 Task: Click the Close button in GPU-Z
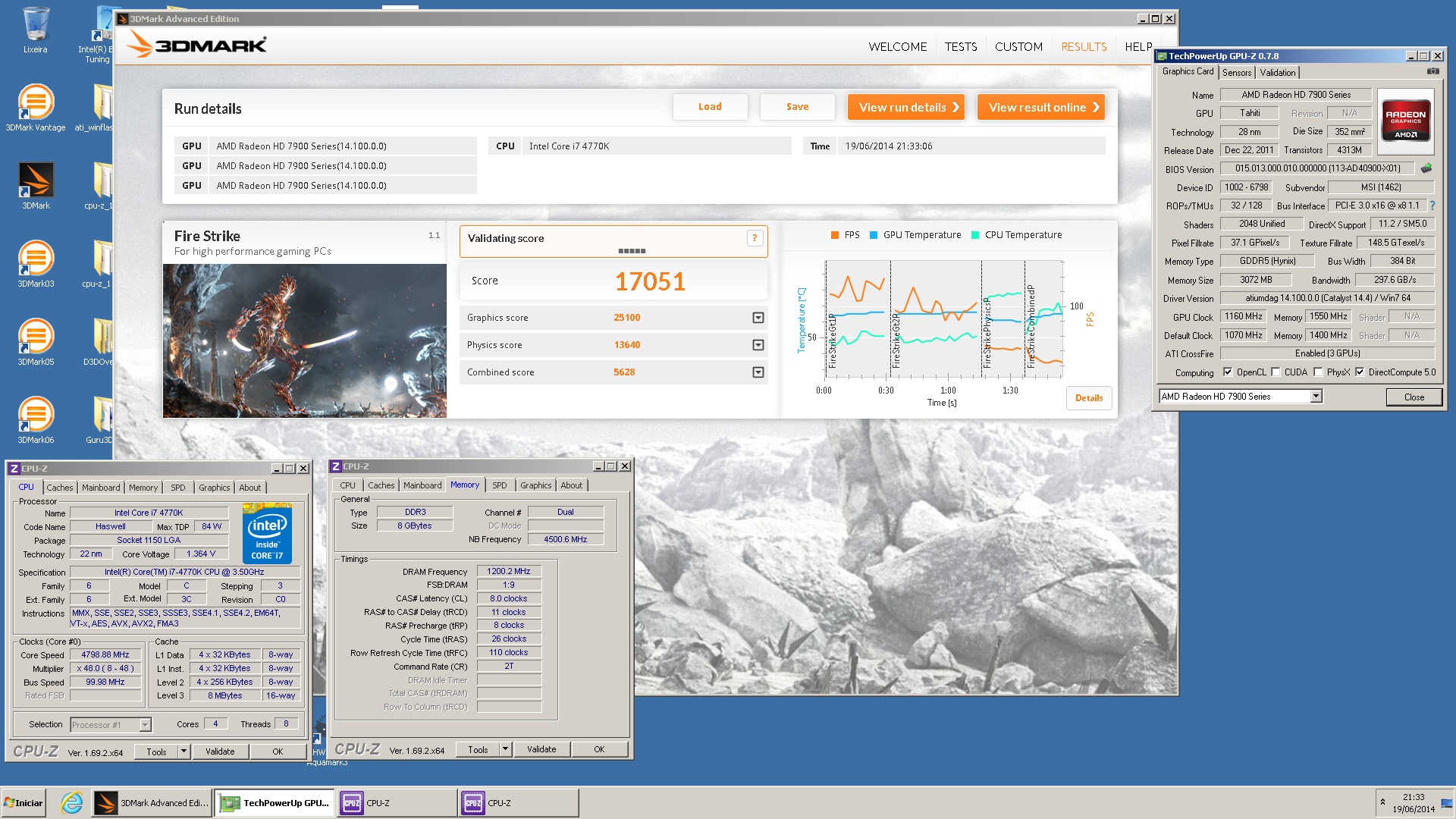pos(1414,397)
